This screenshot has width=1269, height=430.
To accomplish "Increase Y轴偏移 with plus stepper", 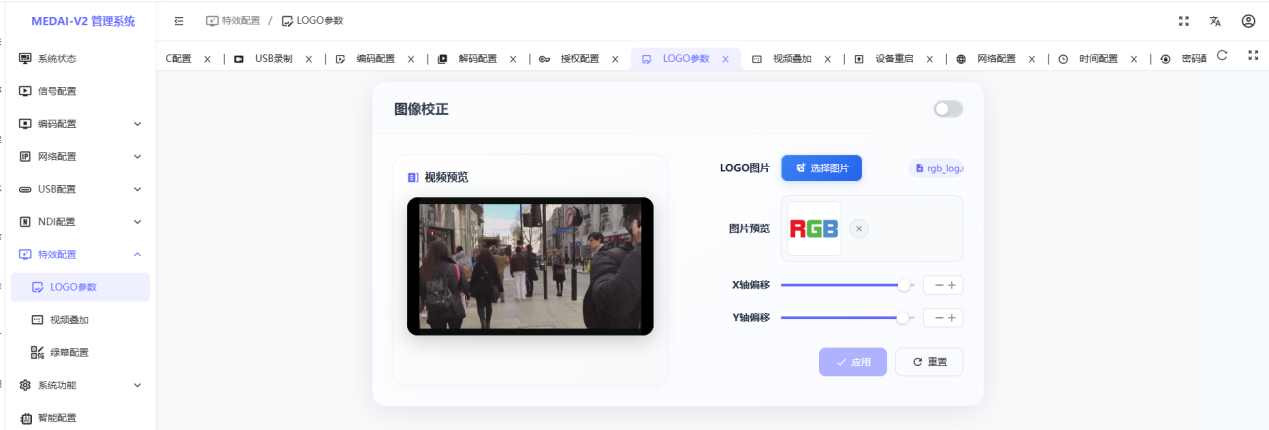I will (x=951, y=319).
